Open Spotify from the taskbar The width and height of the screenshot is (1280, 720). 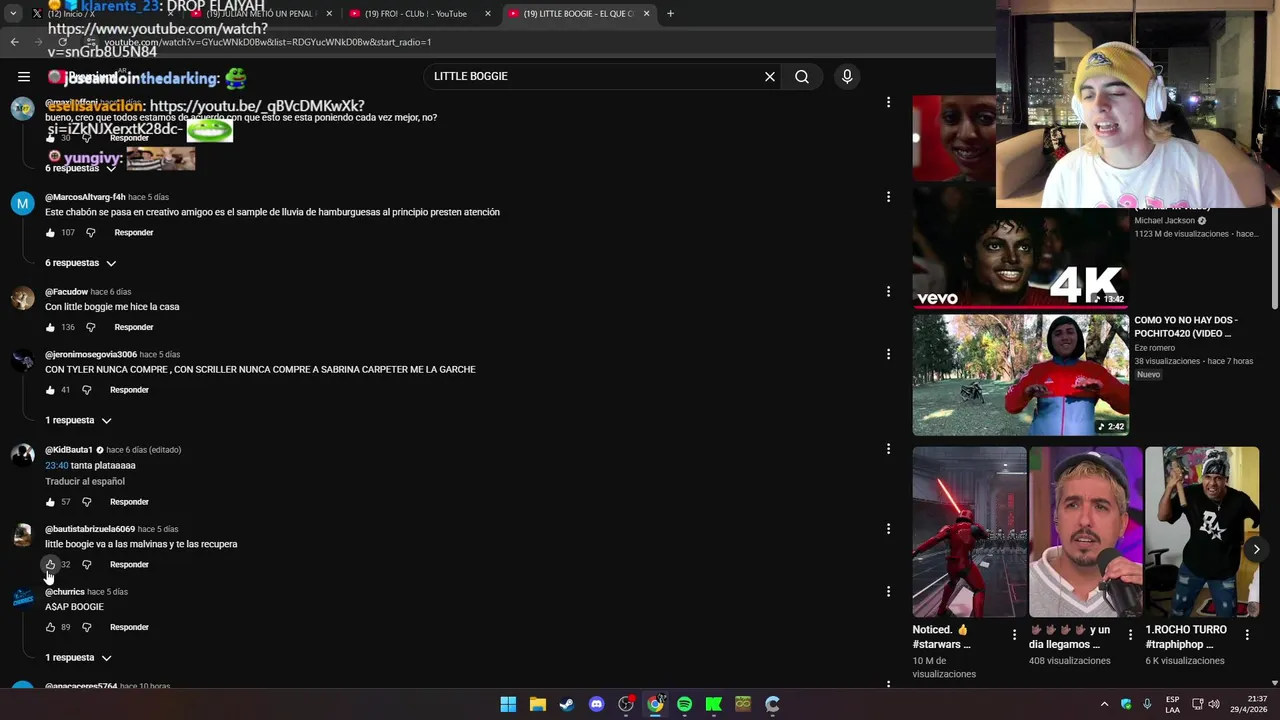tap(684, 704)
